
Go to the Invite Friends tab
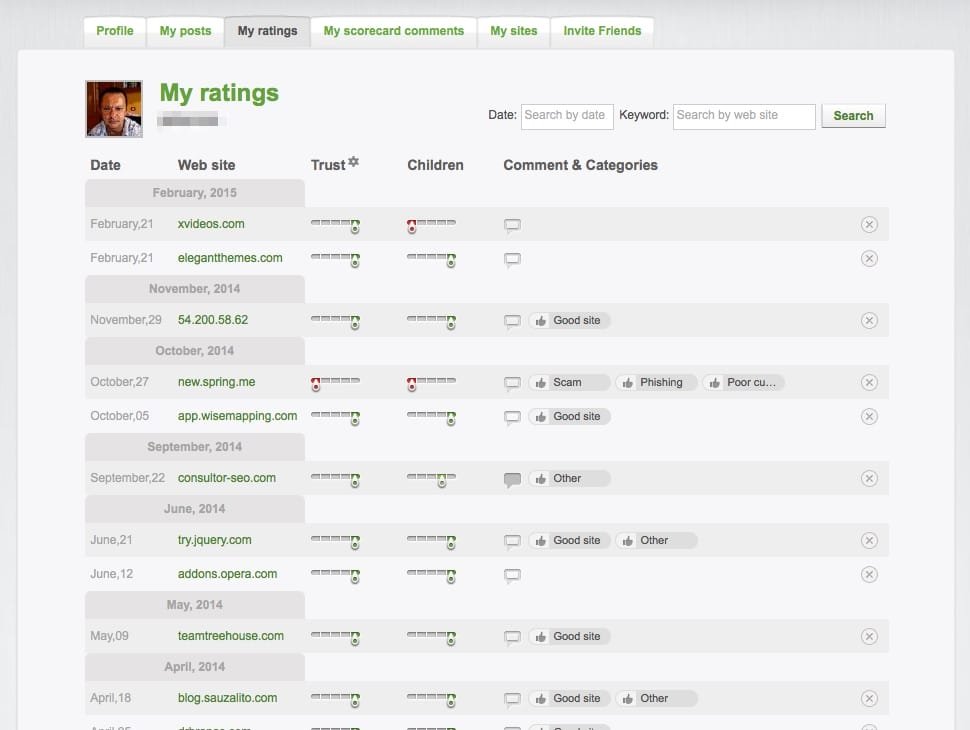602,31
